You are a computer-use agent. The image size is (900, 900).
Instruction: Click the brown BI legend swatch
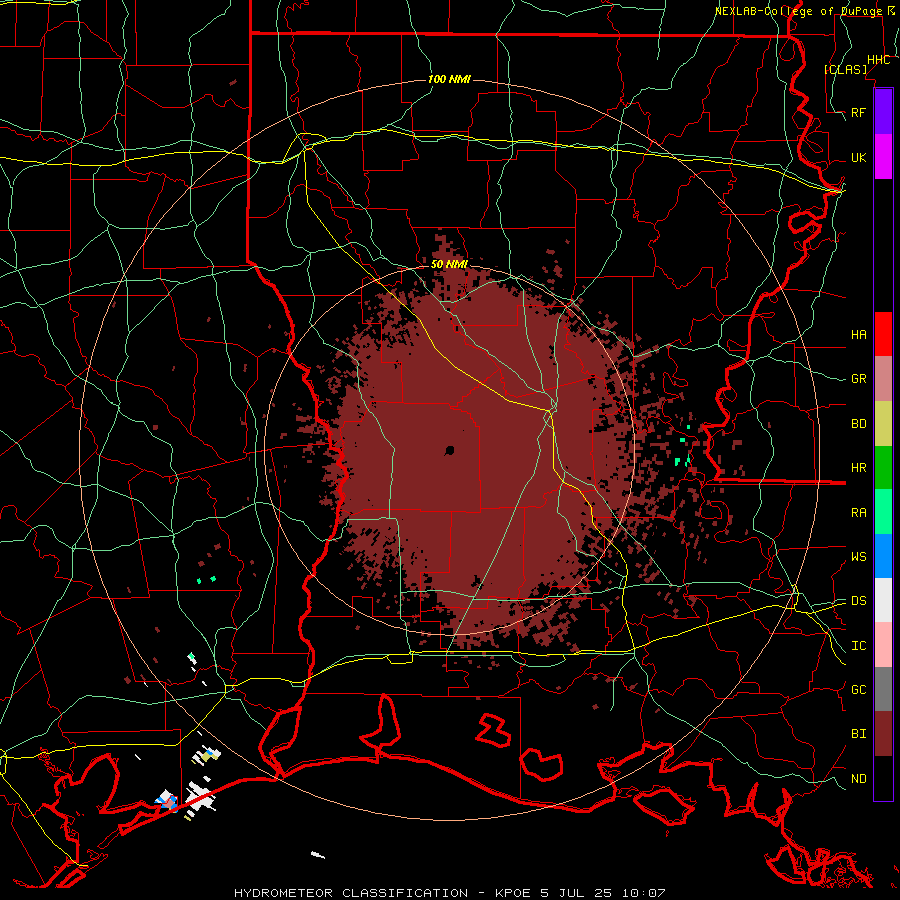[883, 734]
